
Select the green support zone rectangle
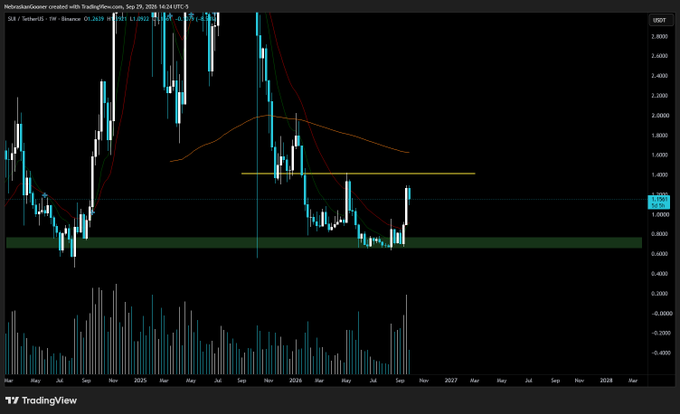point(324,243)
